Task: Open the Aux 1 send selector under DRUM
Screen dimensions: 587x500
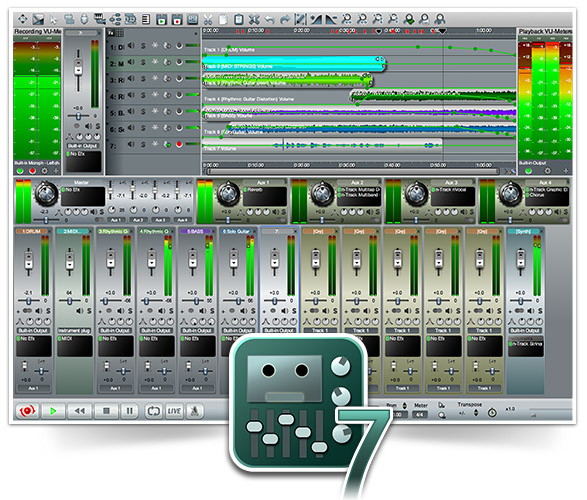Action: [33, 388]
